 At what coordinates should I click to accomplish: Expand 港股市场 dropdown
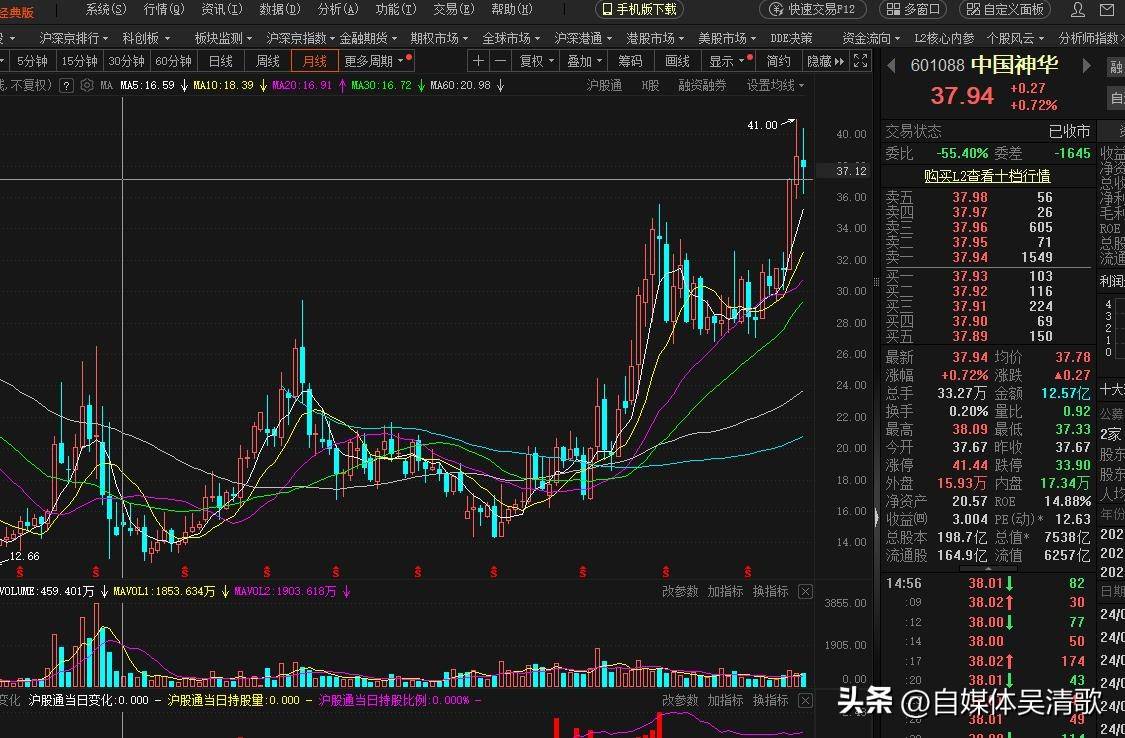click(654, 38)
